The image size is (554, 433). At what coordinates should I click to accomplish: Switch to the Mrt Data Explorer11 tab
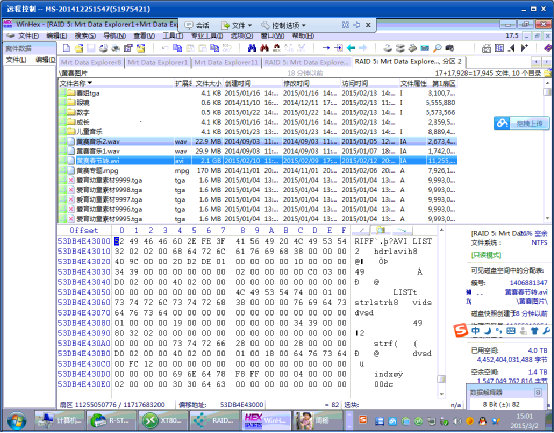click(x=226, y=63)
